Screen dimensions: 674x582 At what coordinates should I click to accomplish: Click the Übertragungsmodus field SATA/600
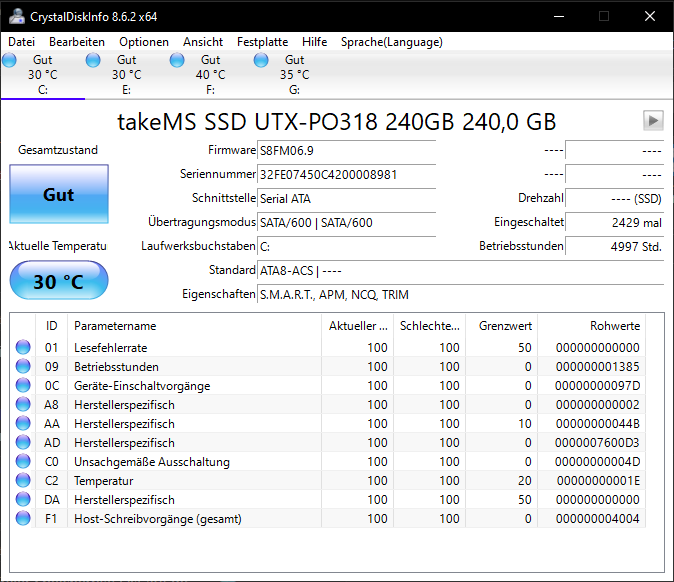(x=346, y=223)
